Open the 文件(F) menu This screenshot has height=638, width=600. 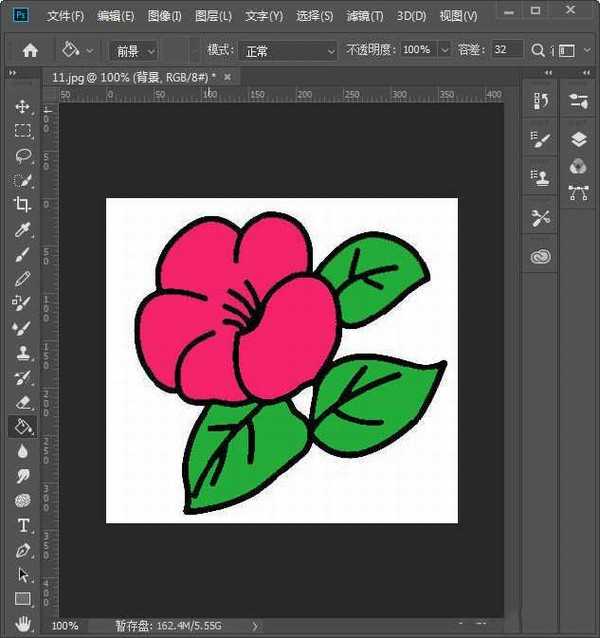[65, 17]
